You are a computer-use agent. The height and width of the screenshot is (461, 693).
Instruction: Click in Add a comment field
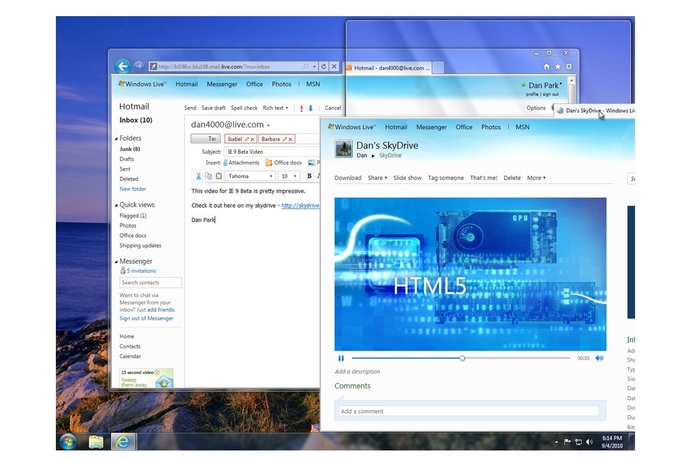(470, 411)
